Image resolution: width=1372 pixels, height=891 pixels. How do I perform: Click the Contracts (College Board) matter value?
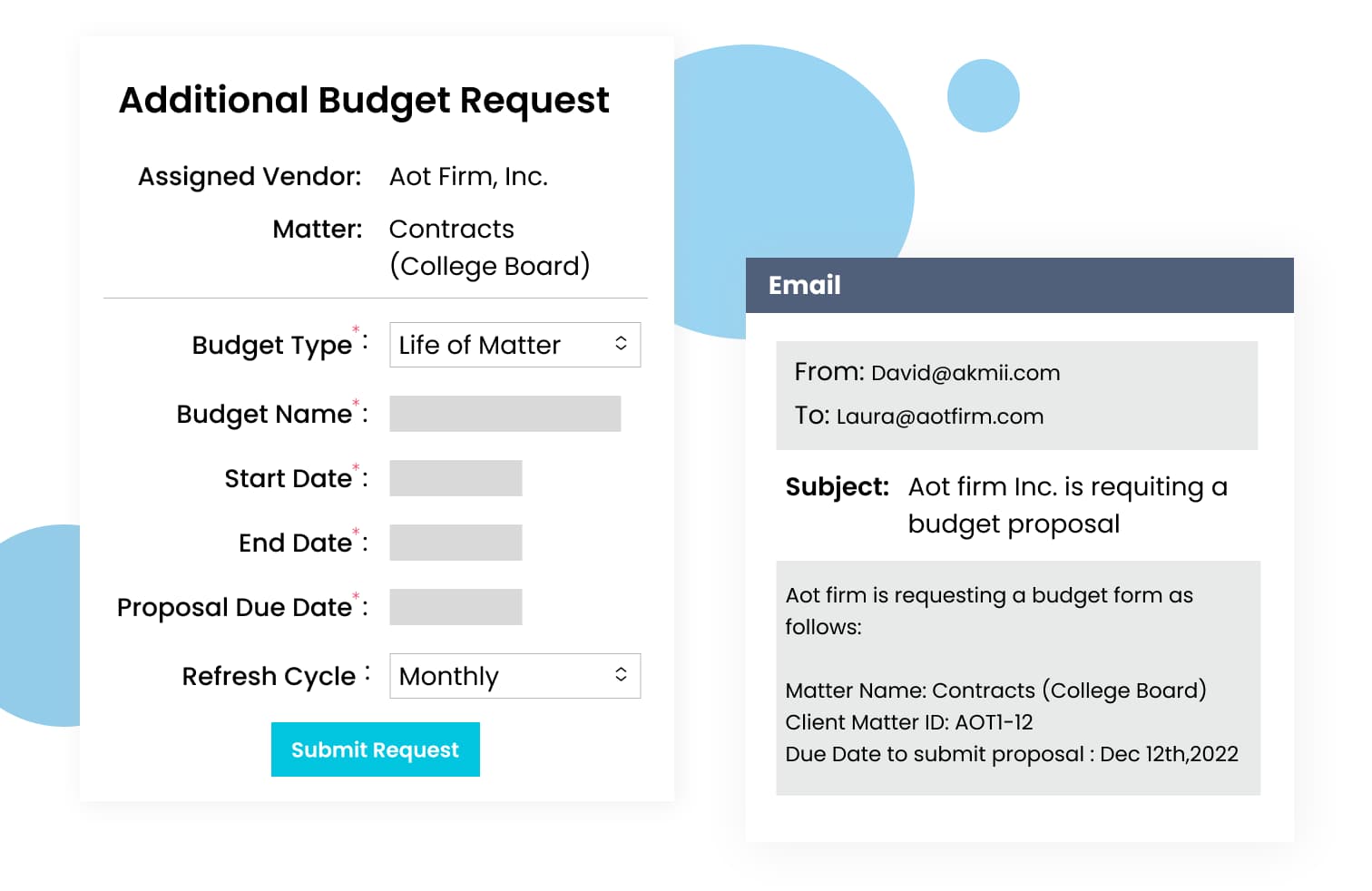click(x=488, y=248)
